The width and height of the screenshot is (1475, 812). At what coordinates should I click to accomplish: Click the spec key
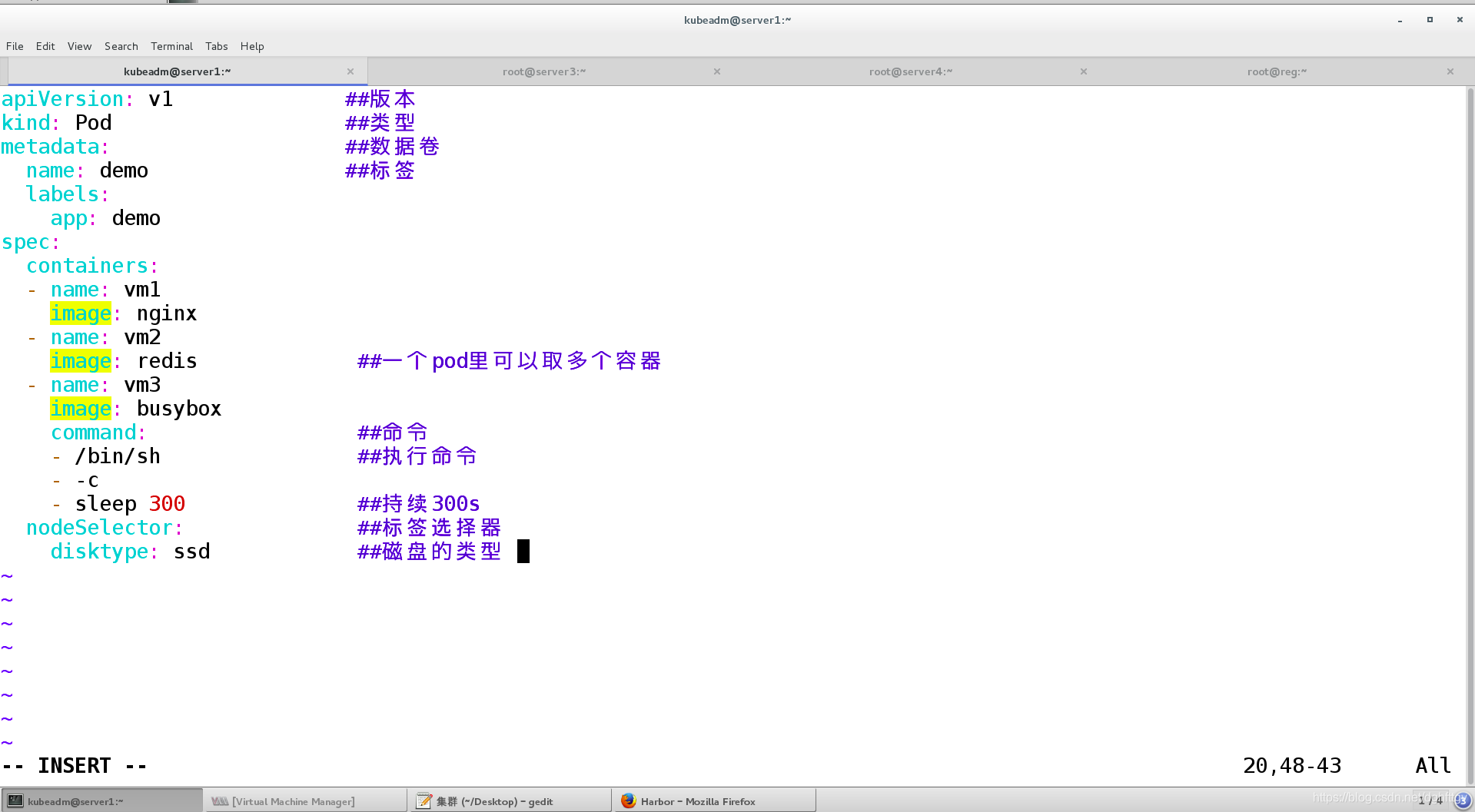click(x=26, y=242)
